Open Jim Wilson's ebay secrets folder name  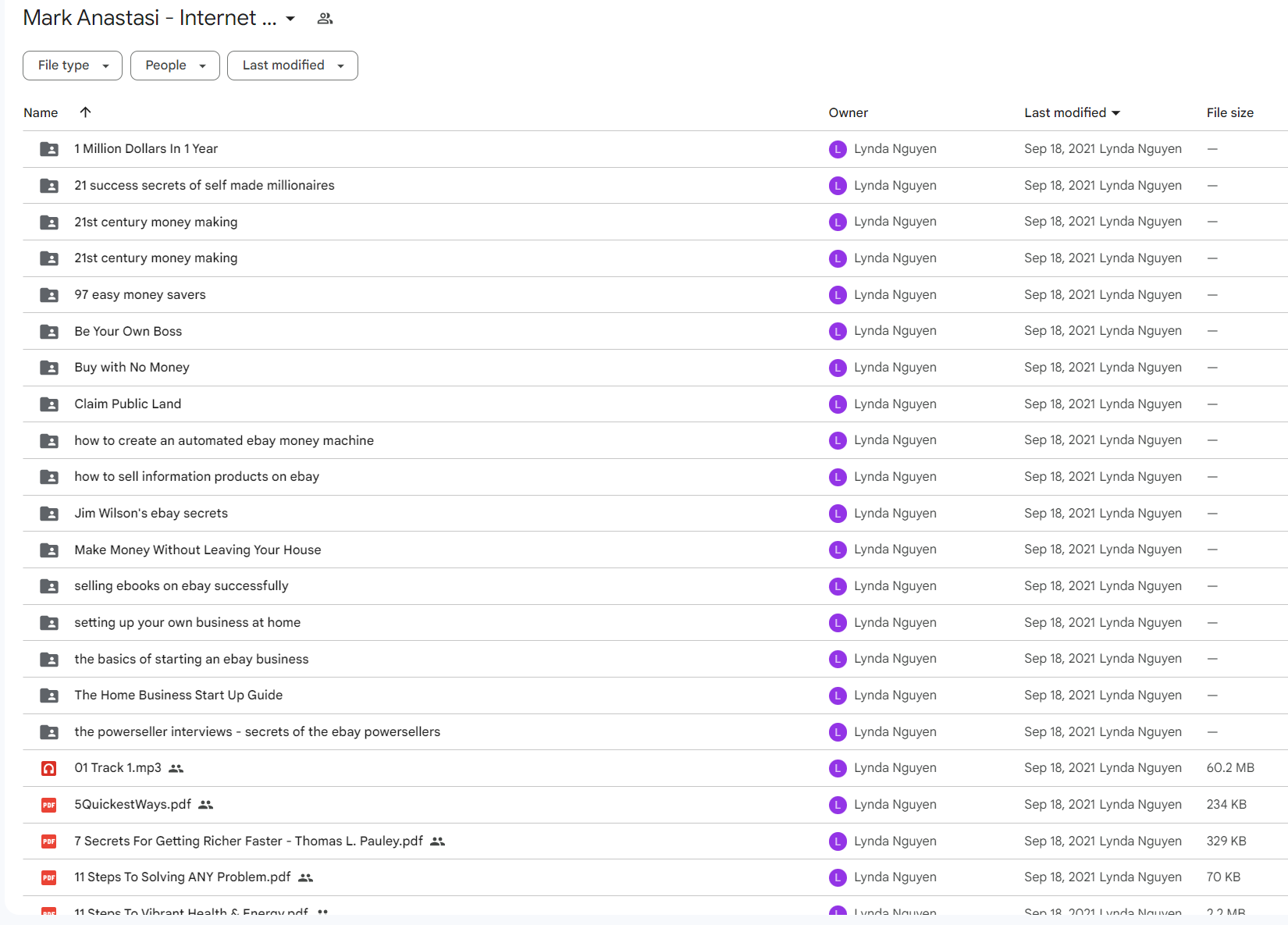pyautogui.click(x=151, y=513)
